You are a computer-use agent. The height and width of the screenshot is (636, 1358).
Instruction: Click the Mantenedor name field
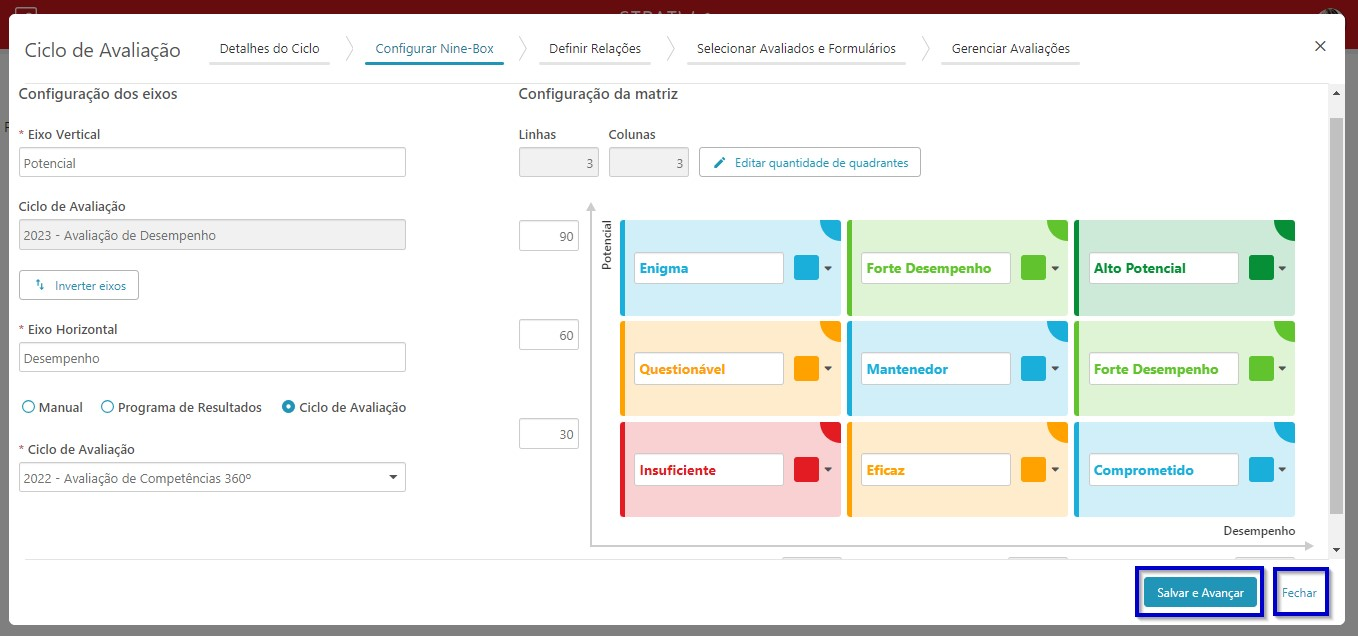coord(936,369)
